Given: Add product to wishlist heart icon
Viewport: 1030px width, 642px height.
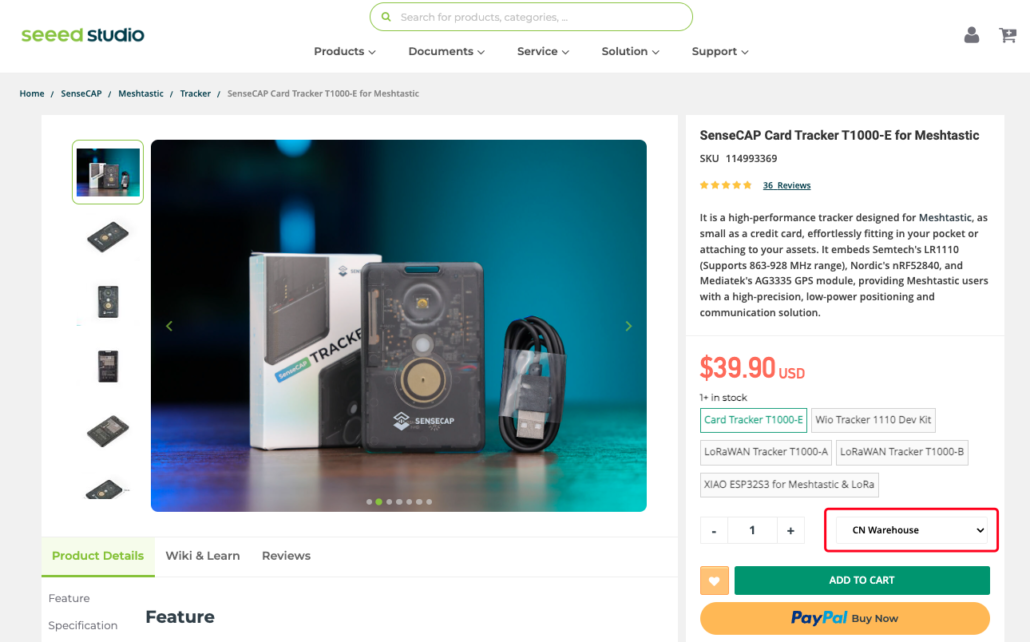Looking at the screenshot, I should coord(714,581).
